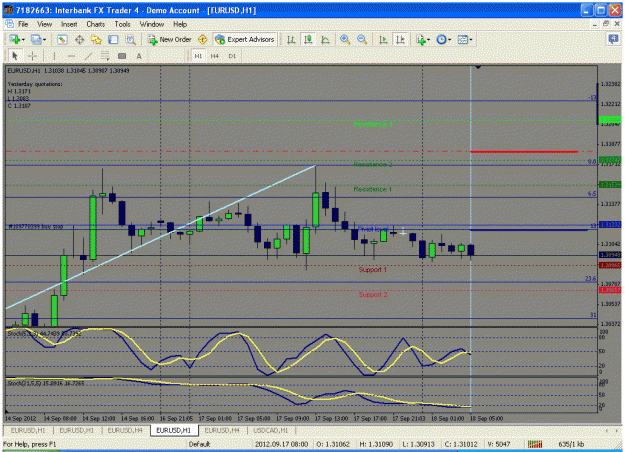625x452 pixels.
Task: Open the Navigator folder-star icon
Action: pyautogui.click(x=96, y=39)
